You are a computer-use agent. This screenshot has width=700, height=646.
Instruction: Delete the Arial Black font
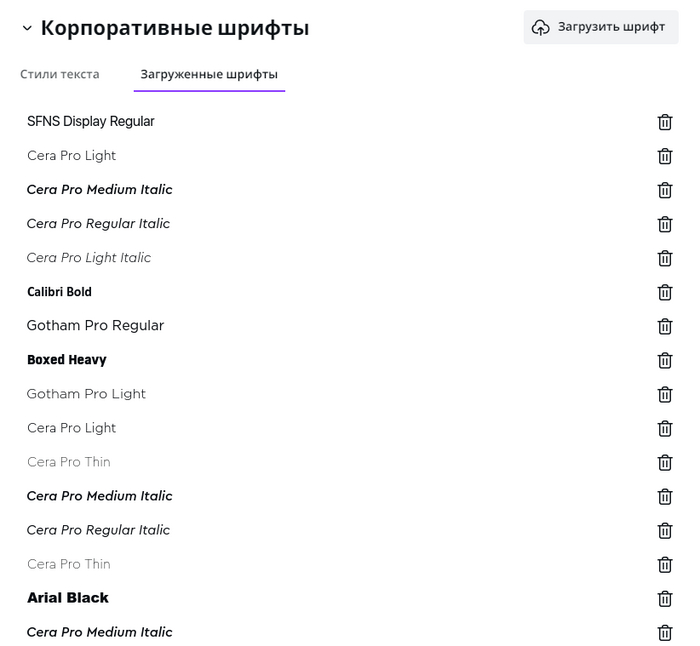665,598
